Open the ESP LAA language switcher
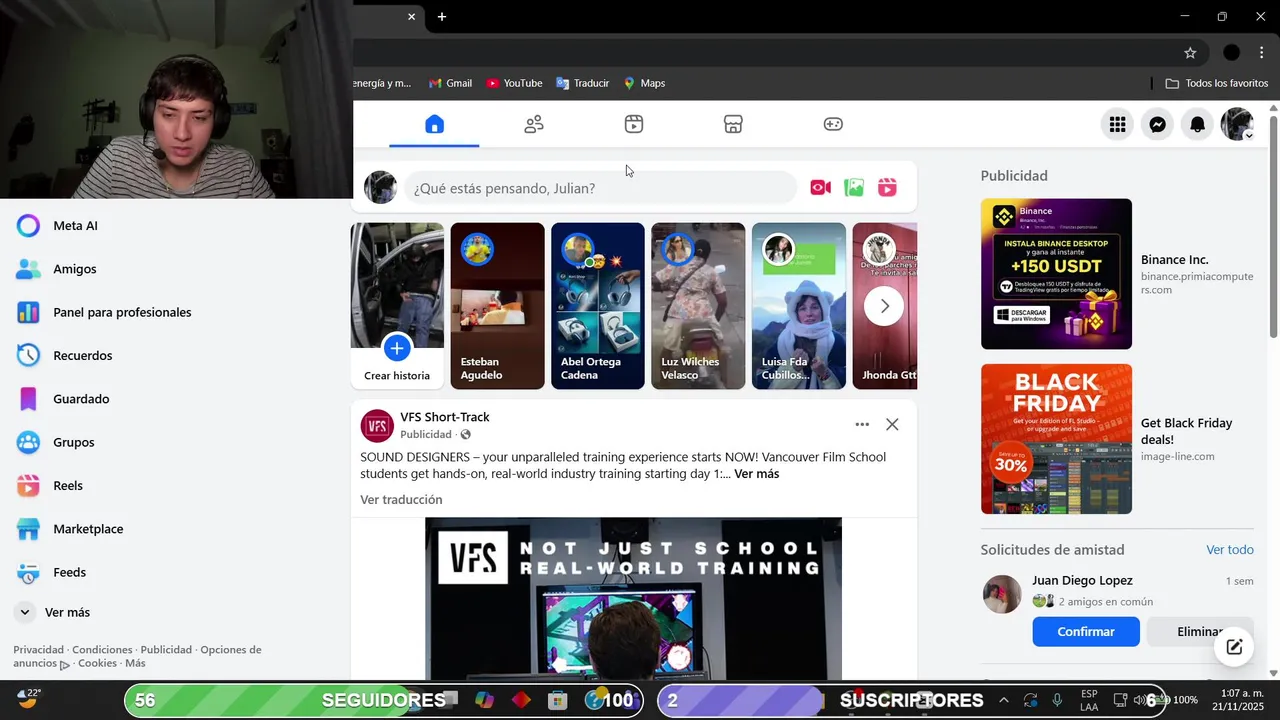The width and height of the screenshot is (1280, 720). [x=1089, y=700]
